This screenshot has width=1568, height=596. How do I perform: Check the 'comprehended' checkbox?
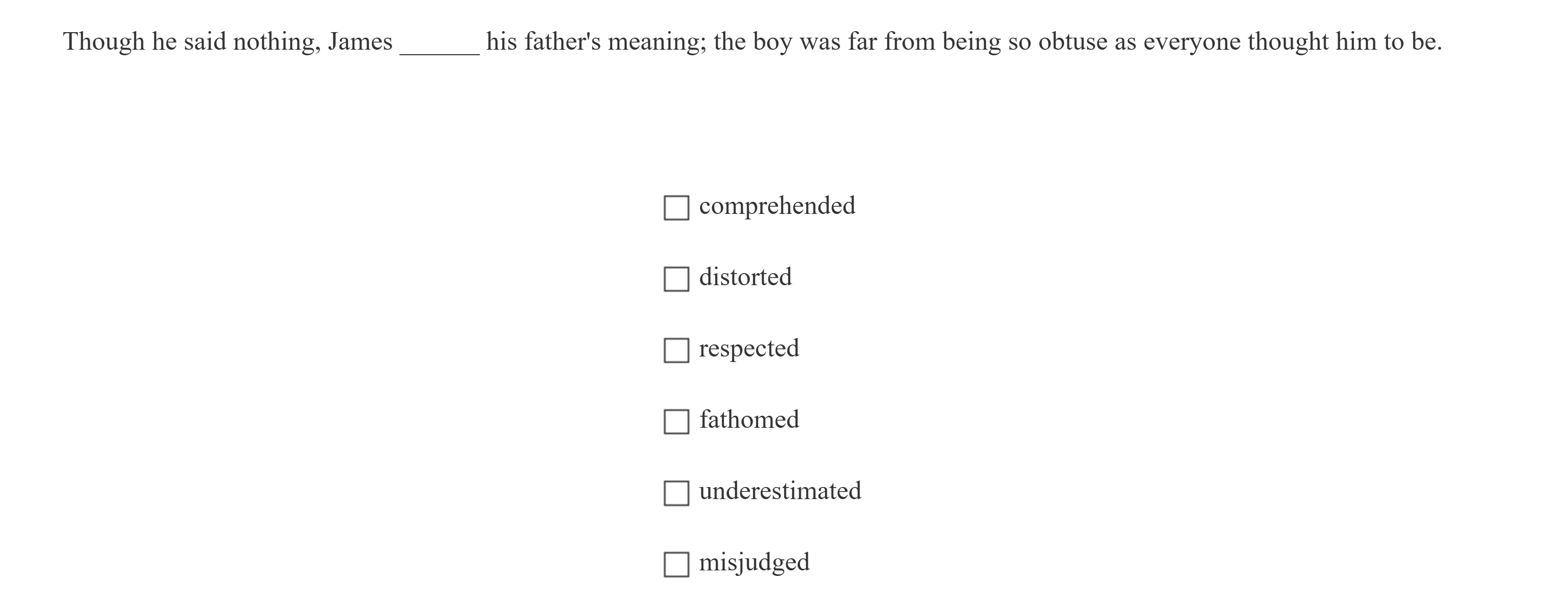click(x=676, y=208)
